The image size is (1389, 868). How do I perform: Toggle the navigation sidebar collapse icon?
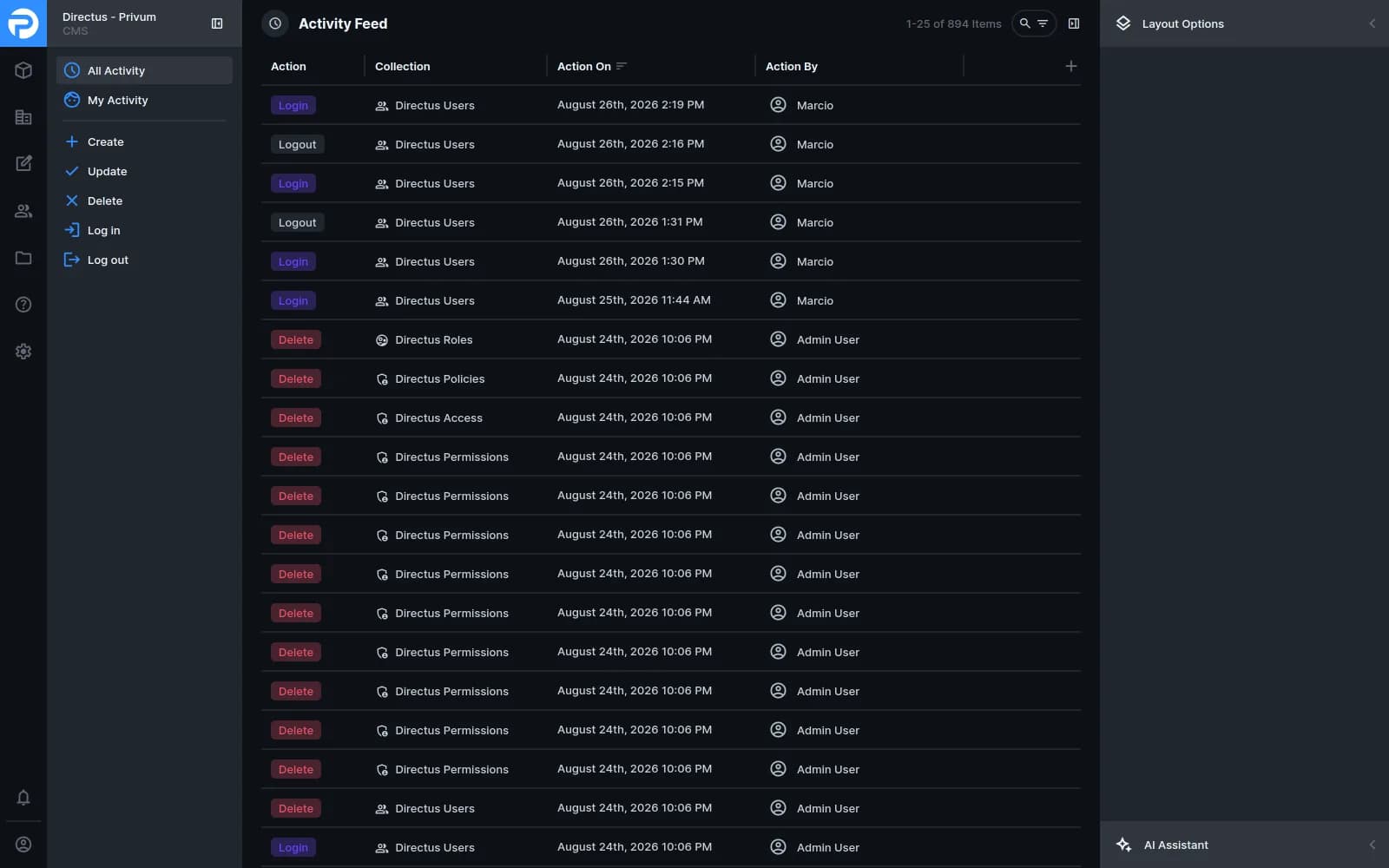tap(217, 23)
